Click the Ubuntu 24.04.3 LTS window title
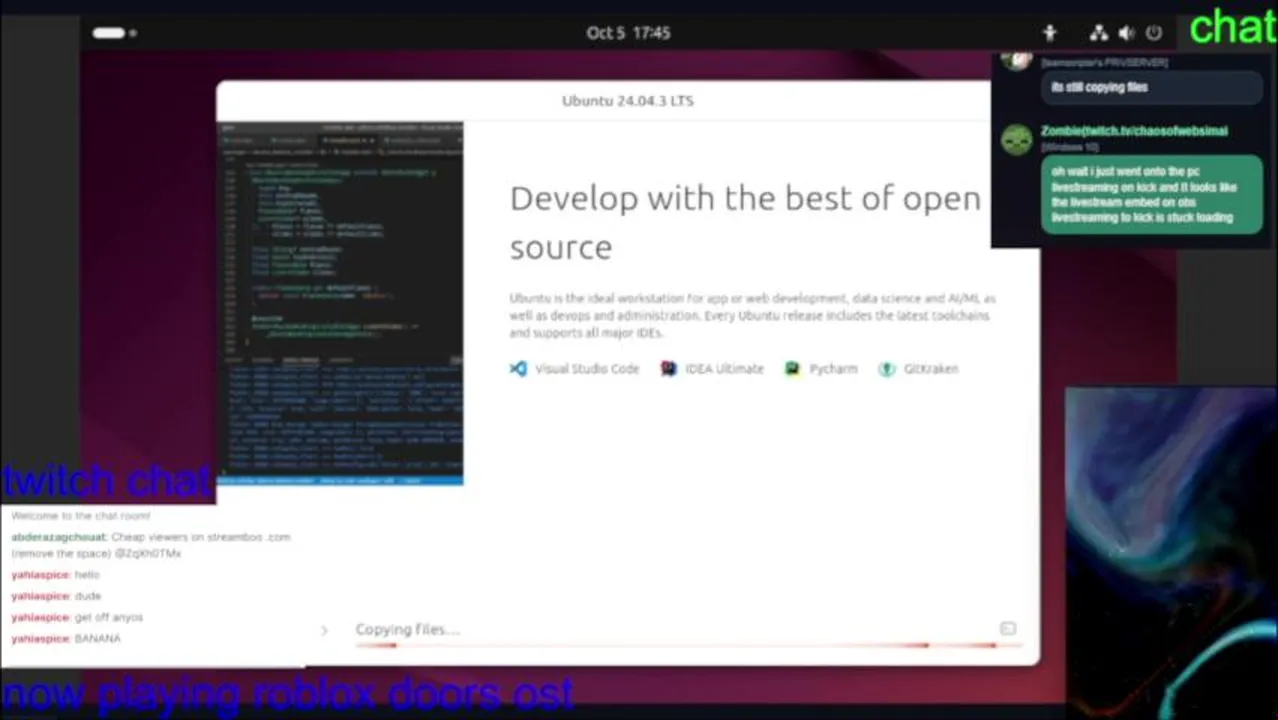This screenshot has width=1278, height=720. tap(628, 101)
